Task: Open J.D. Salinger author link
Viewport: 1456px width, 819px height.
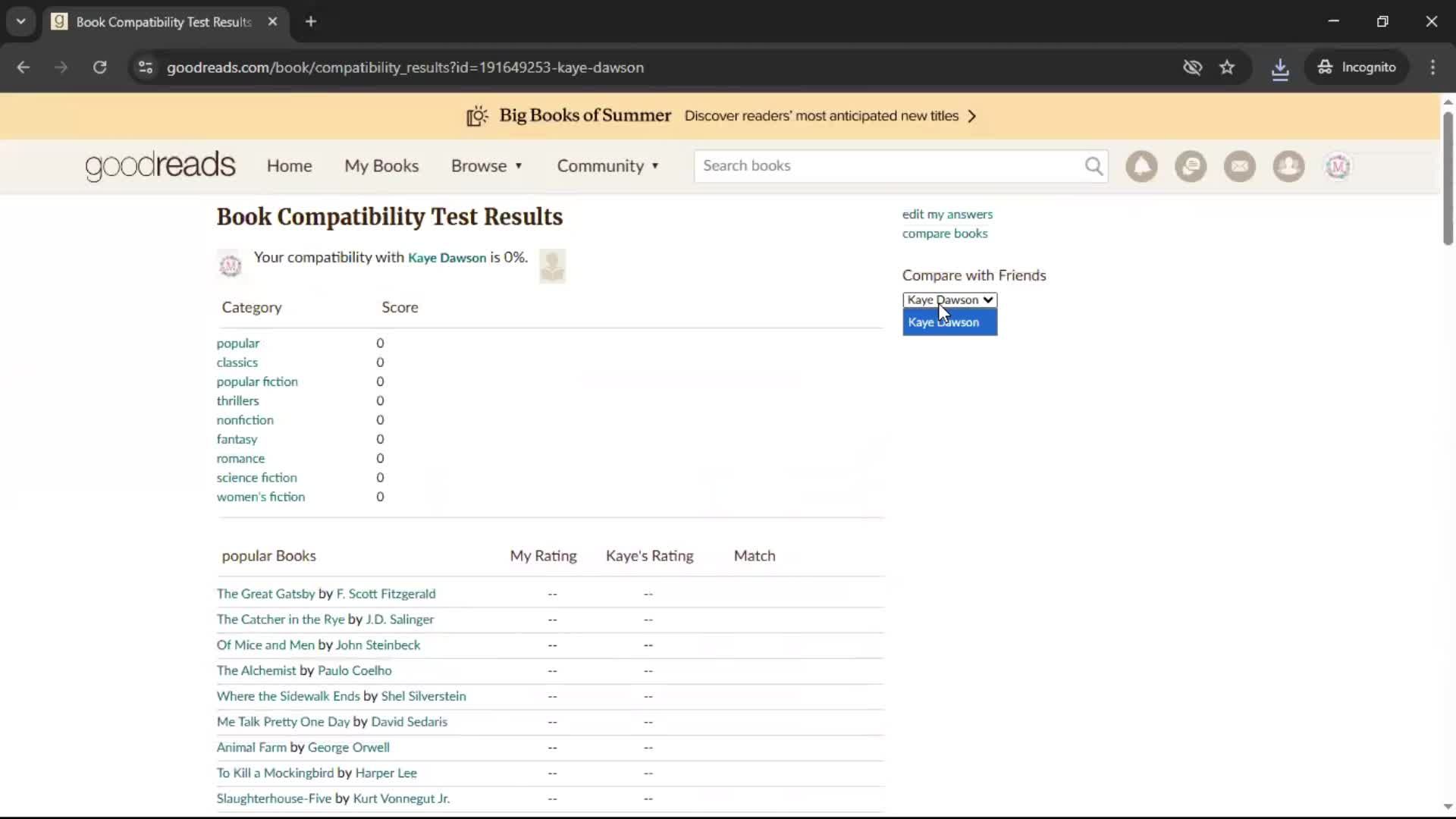Action: tap(400, 620)
